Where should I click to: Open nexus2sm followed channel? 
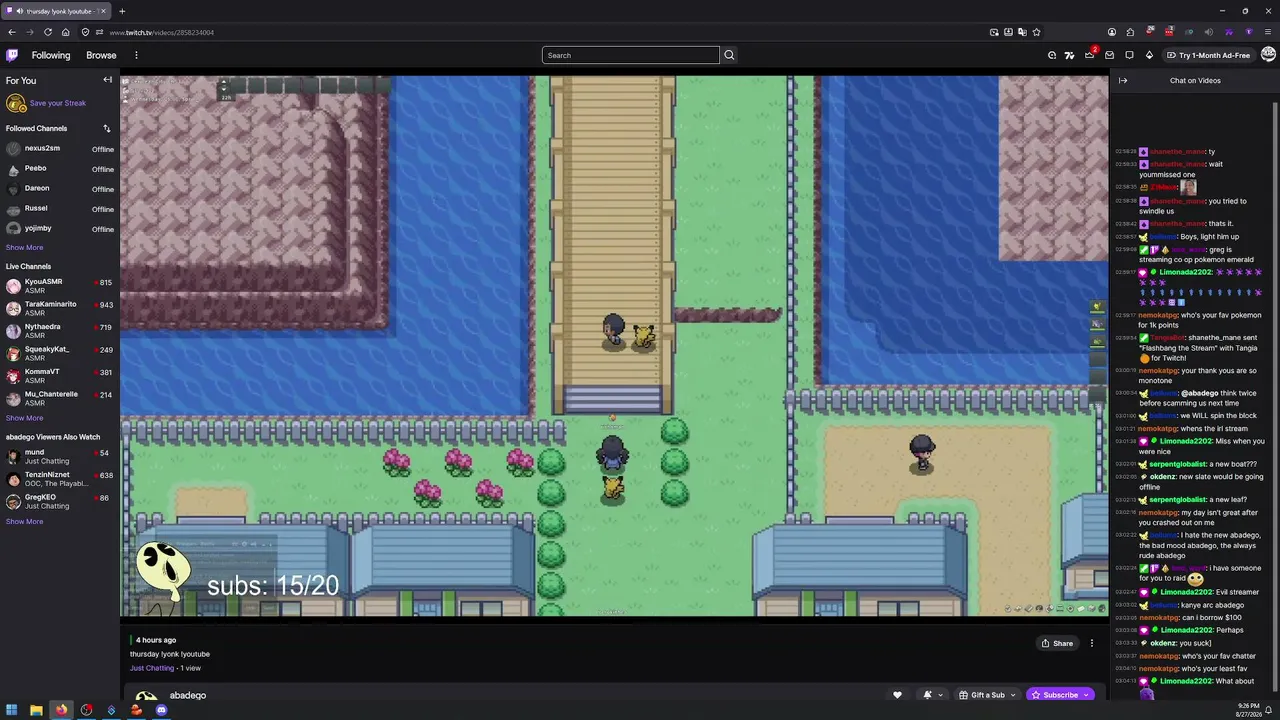[60, 149]
